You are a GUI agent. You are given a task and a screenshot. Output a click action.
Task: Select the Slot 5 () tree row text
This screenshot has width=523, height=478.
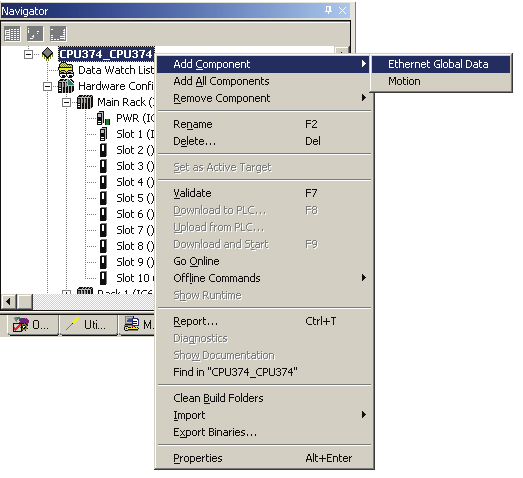(135, 198)
